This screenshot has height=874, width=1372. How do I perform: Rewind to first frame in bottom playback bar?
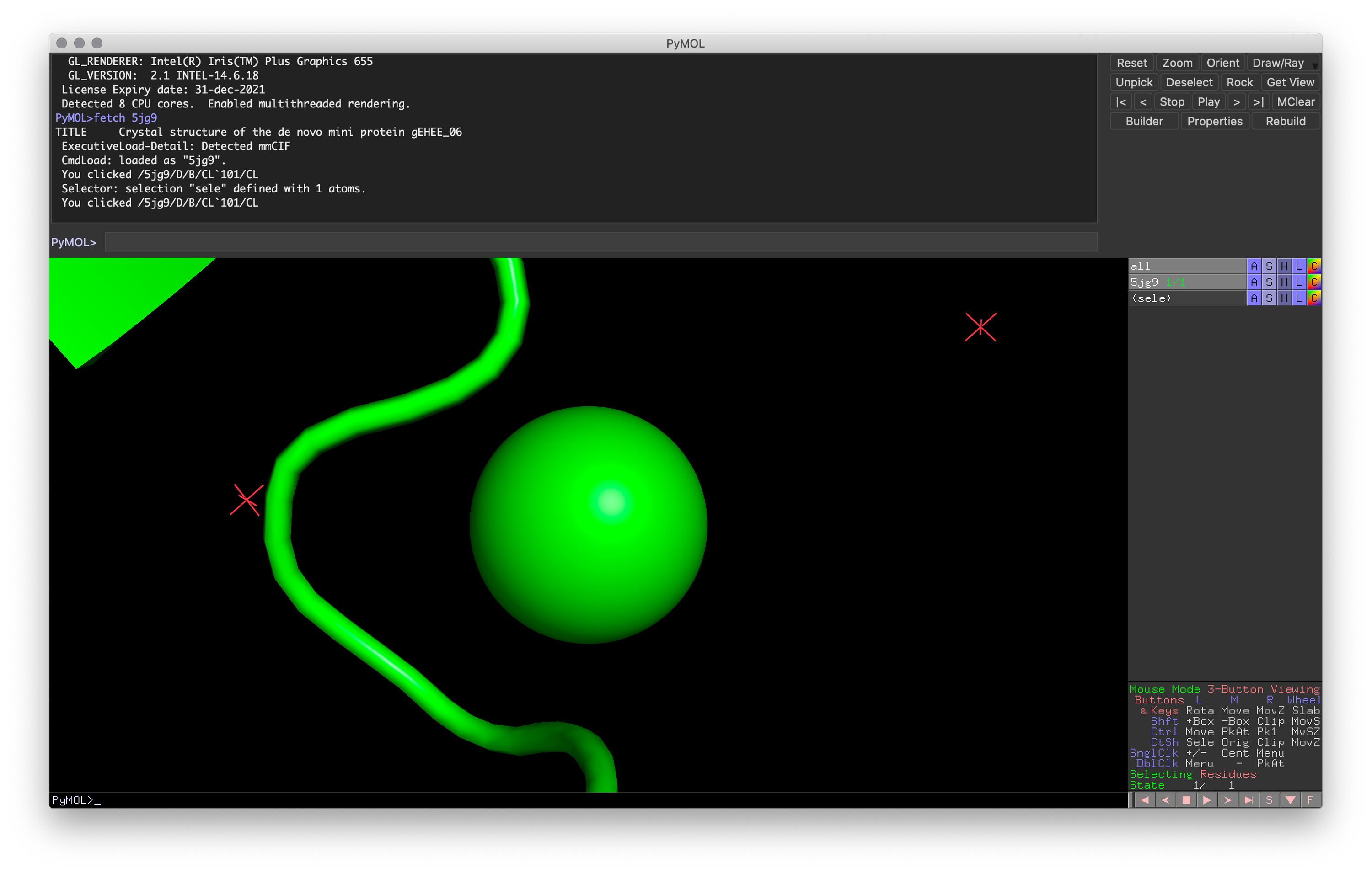pyautogui.click(x=1144, y=800)
